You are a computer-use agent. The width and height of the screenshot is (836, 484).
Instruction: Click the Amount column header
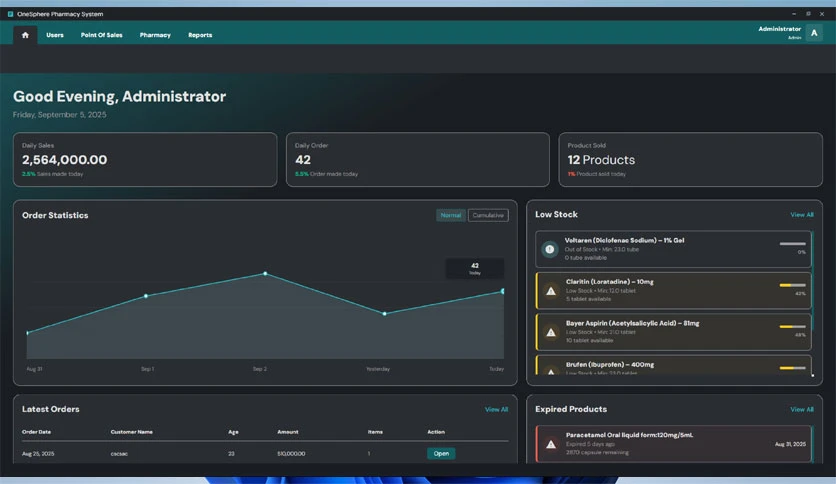coord(288,432)
